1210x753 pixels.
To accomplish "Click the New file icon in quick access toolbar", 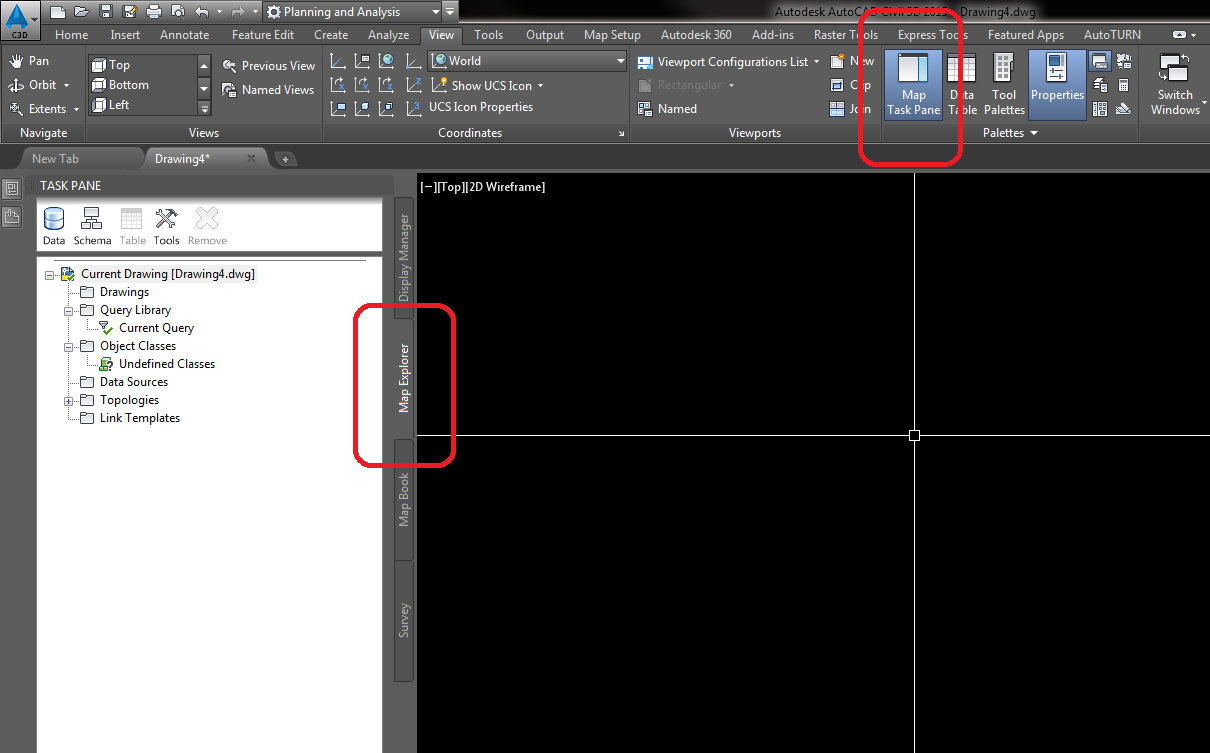I will (x=58, y=12).
